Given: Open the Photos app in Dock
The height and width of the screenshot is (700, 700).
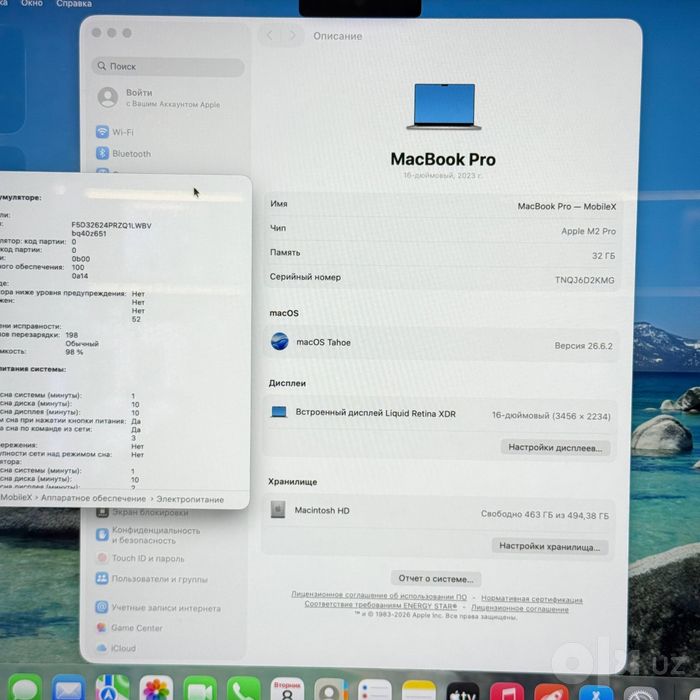Looking at the screenshot, I should (x=156, y=688).
